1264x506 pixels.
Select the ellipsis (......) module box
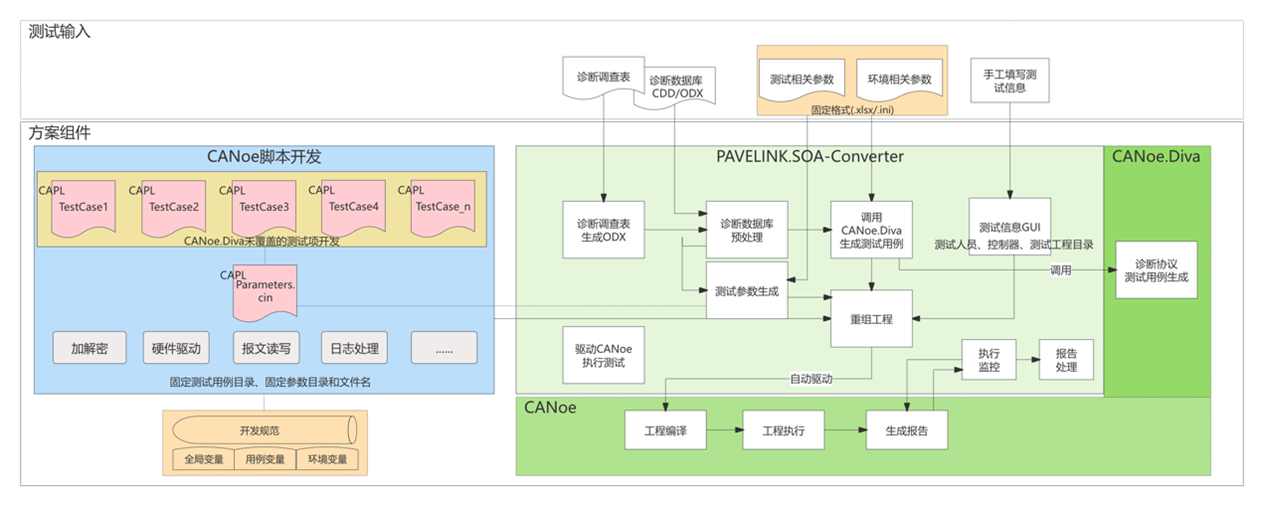[x=444, y=348]
